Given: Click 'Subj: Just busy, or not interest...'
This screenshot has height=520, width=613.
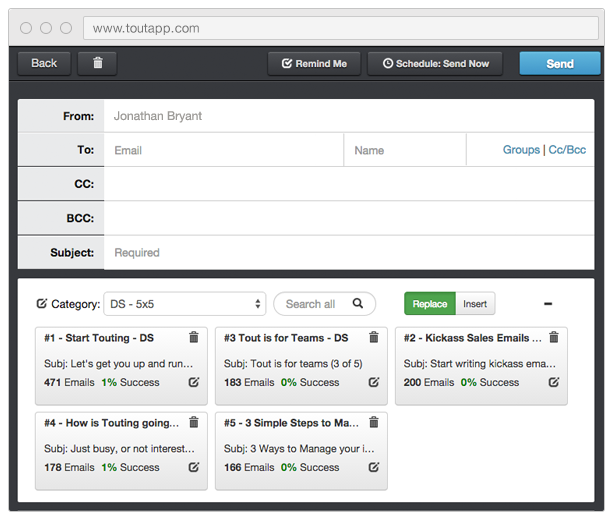Looking at the screenshot, I should pyautogui.click(x=119, y=449).
